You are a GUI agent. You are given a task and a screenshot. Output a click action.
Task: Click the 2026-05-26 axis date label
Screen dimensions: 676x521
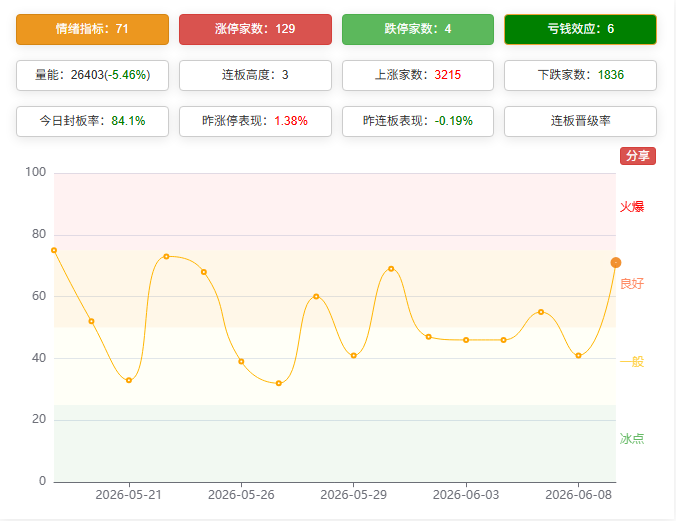coord(241,495)
